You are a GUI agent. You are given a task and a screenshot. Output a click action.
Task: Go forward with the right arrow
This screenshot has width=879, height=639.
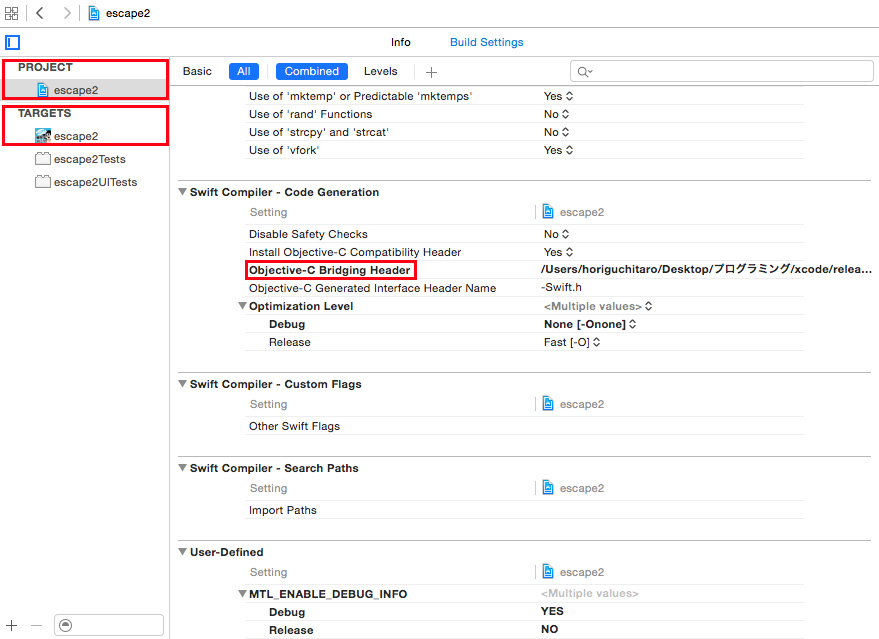point(67,13)
